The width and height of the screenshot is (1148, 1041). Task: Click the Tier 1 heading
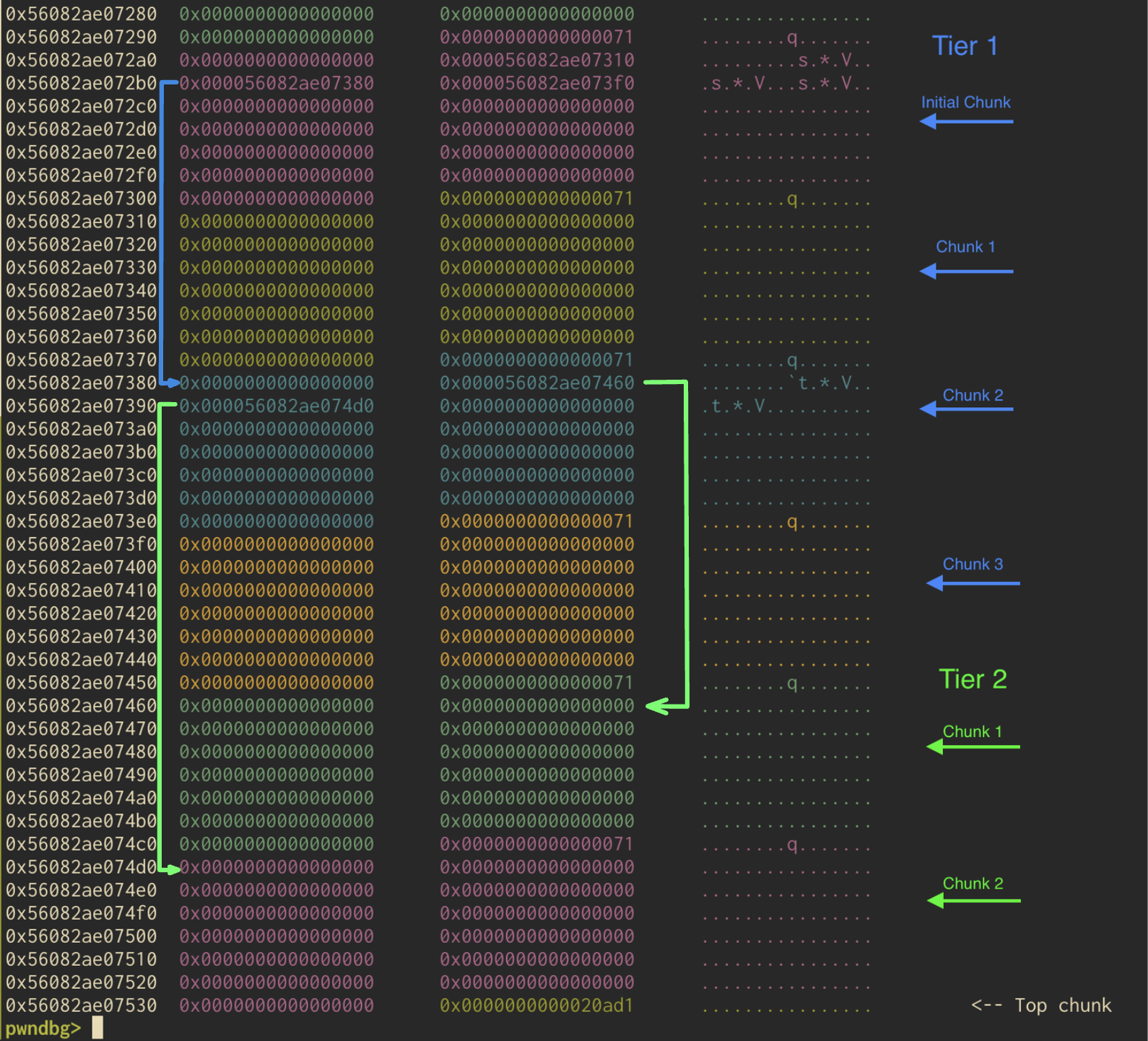pos(965,46)
